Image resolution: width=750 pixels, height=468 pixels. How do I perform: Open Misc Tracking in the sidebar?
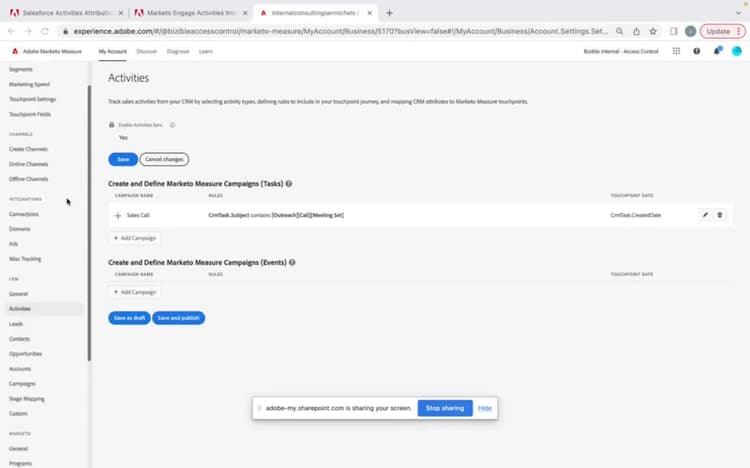pos(25,259)
